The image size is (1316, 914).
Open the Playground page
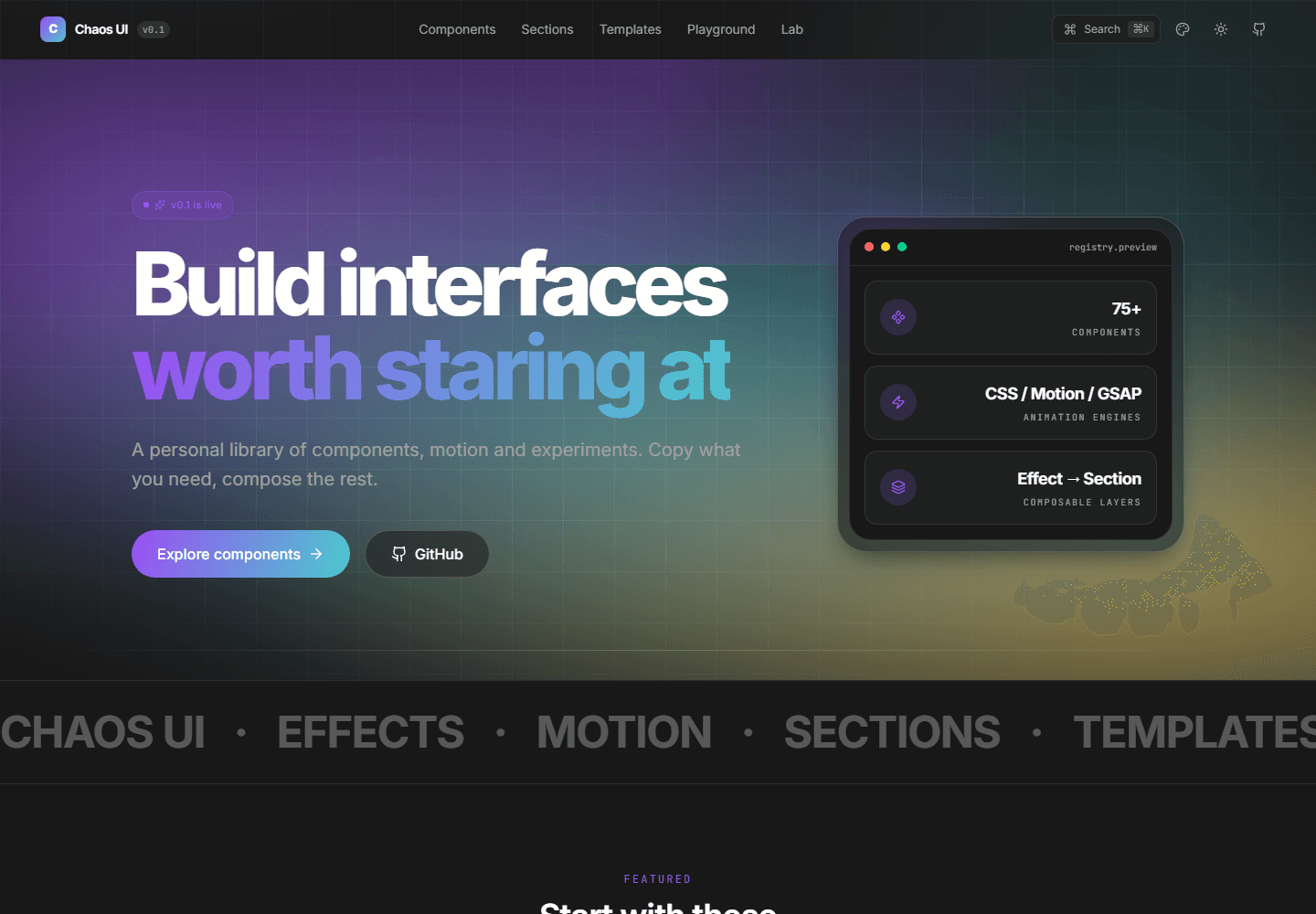pos(721,29)
